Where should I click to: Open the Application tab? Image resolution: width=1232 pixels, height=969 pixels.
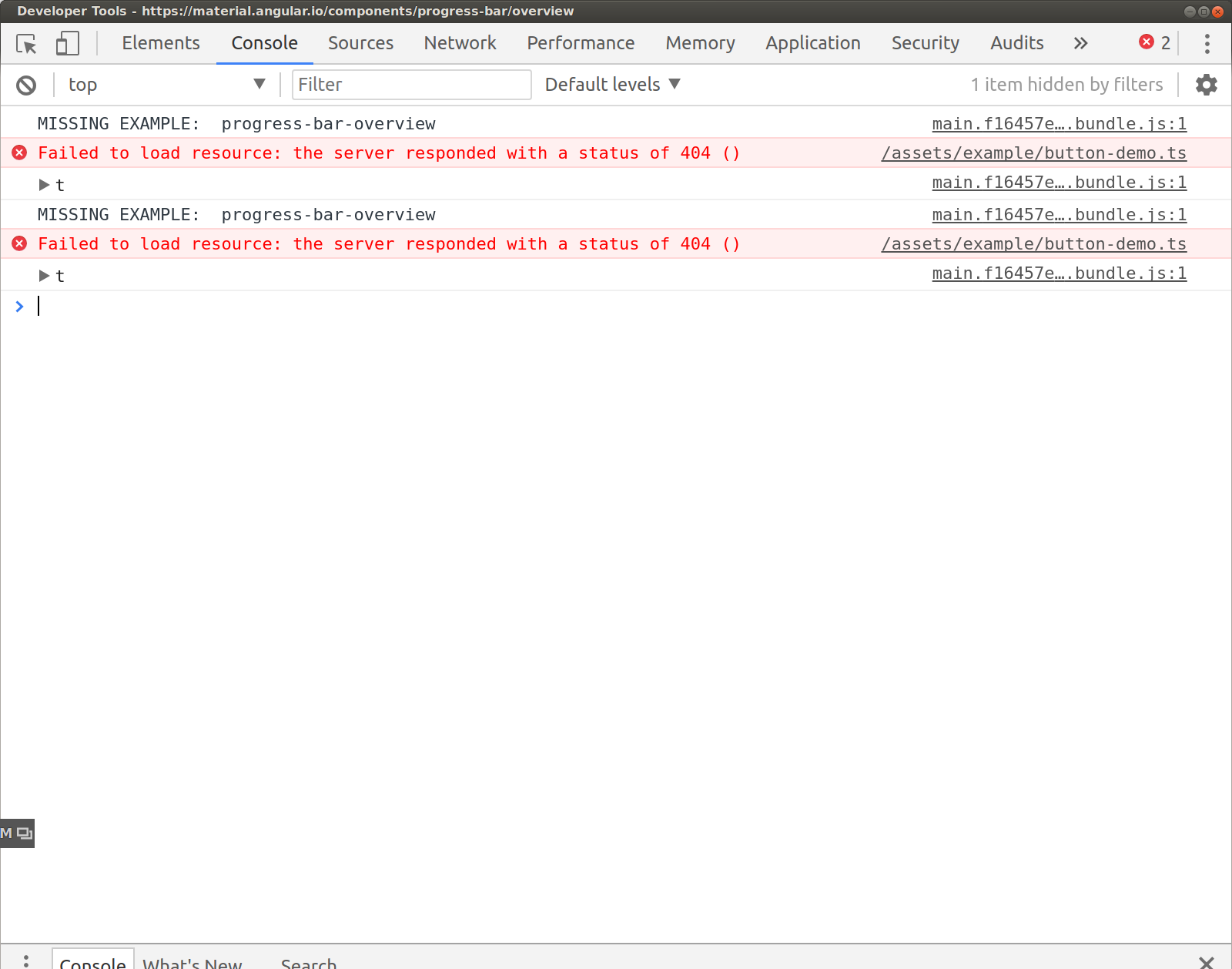(812, 43)
